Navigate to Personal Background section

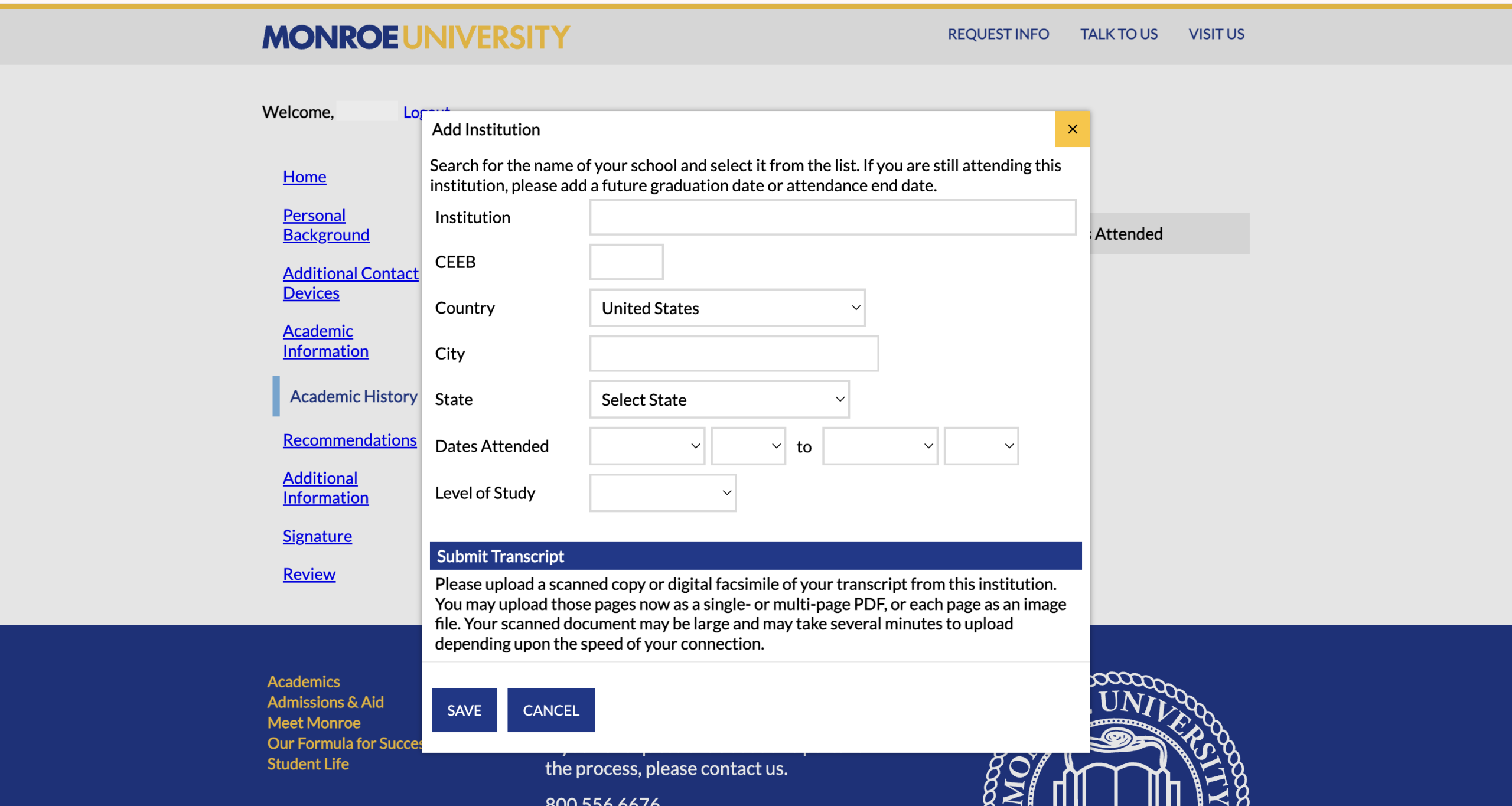click(326, 225)
